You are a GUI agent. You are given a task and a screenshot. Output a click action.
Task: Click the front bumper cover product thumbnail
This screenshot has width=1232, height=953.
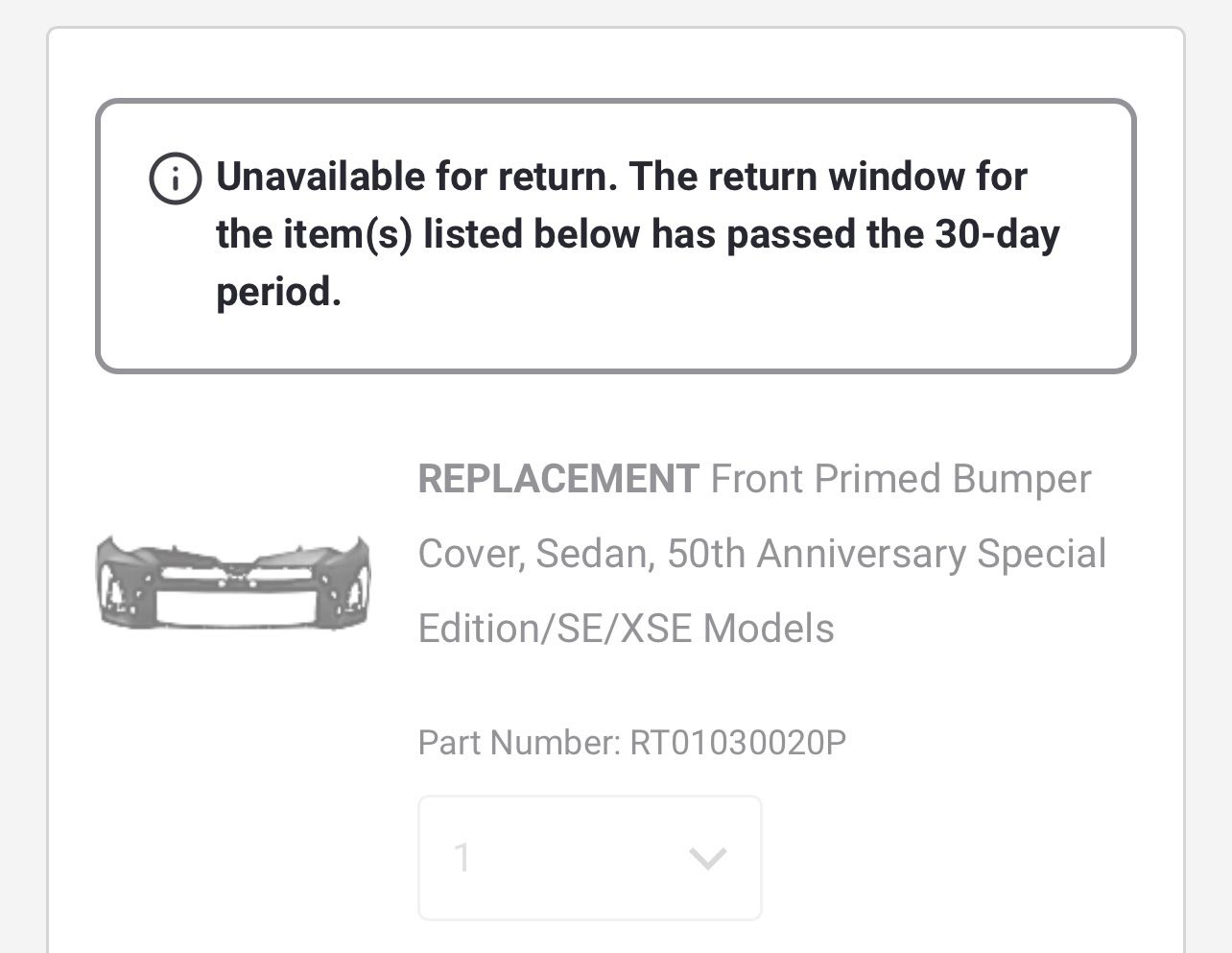click(233, 583)
